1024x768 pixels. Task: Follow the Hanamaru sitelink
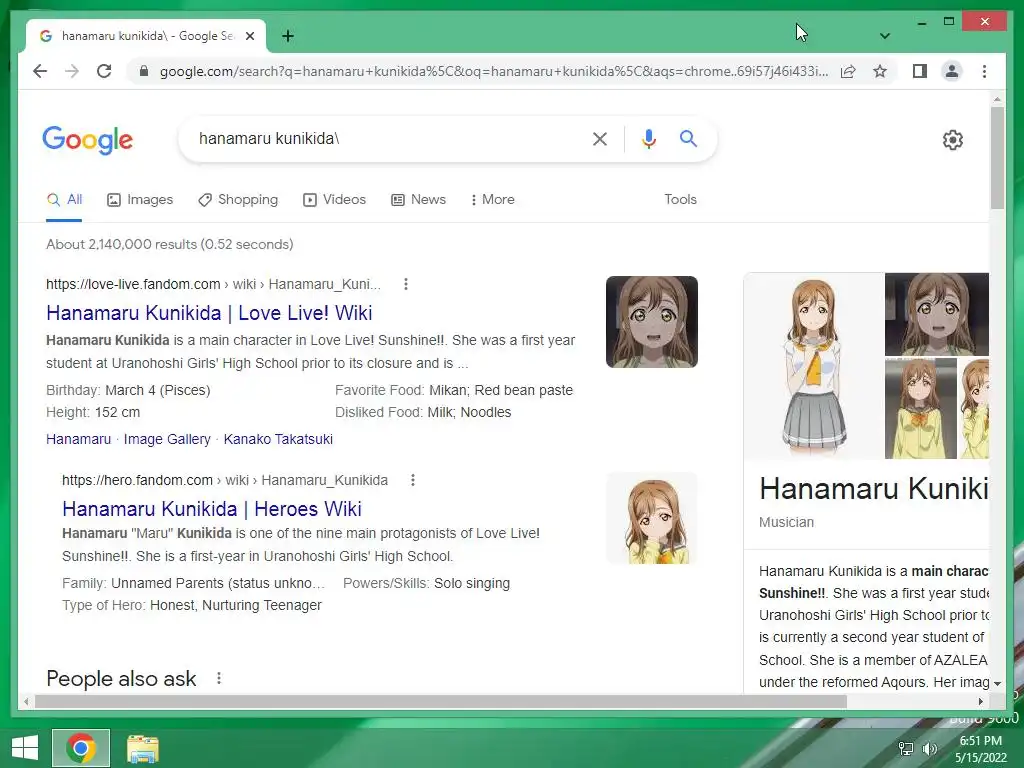pyautogui.click(x=78, y=440)
